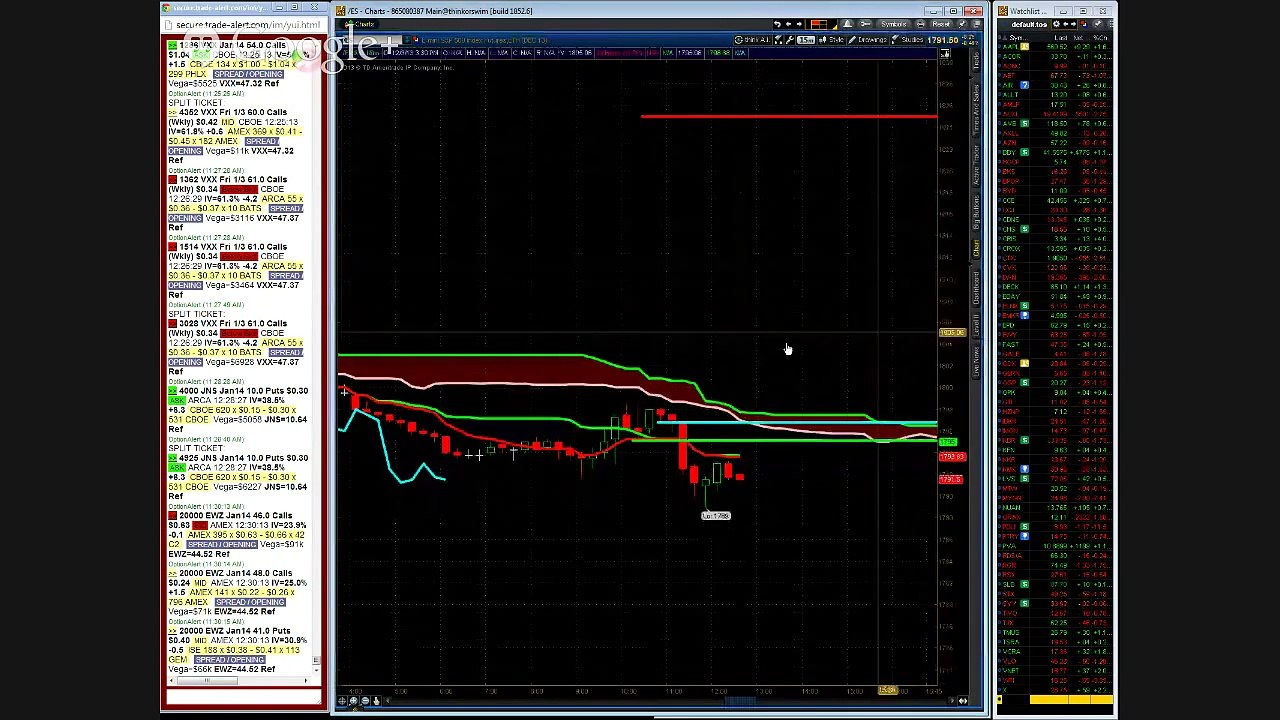
Task: Click the wrench chart settings icon
Action: (790, 40)
